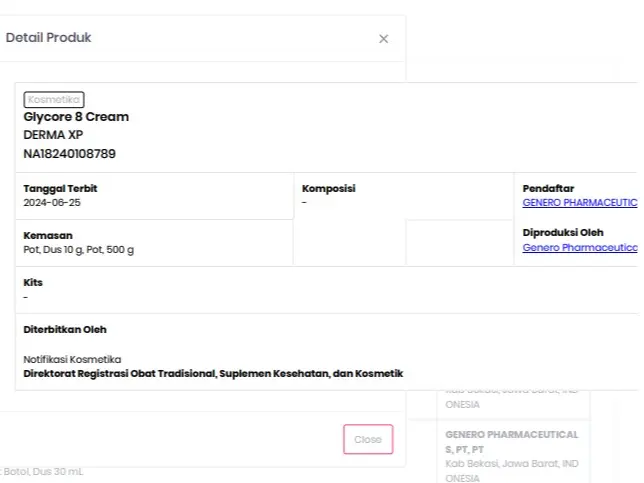Select the brand text DERMA XP
The image size is (644, 483).
pyautogui.click(x=53, y=135)
